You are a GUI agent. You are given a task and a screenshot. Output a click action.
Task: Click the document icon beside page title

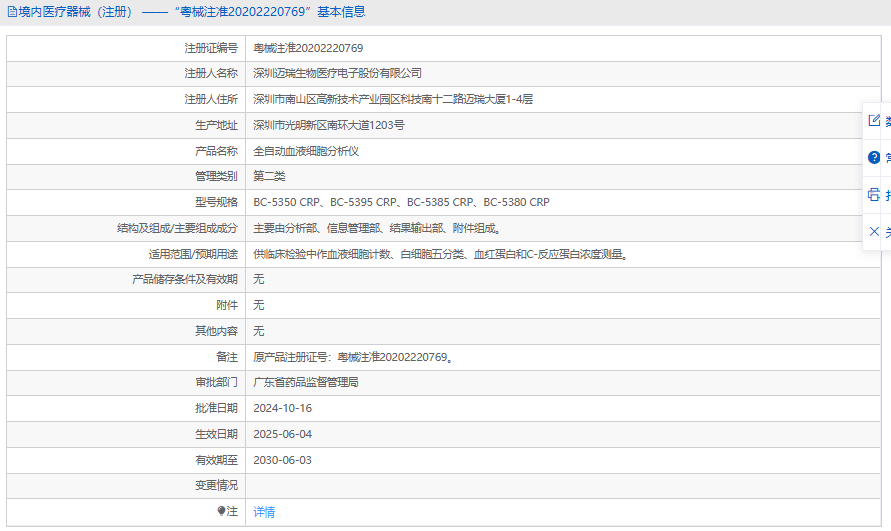[x=12, y=12]
